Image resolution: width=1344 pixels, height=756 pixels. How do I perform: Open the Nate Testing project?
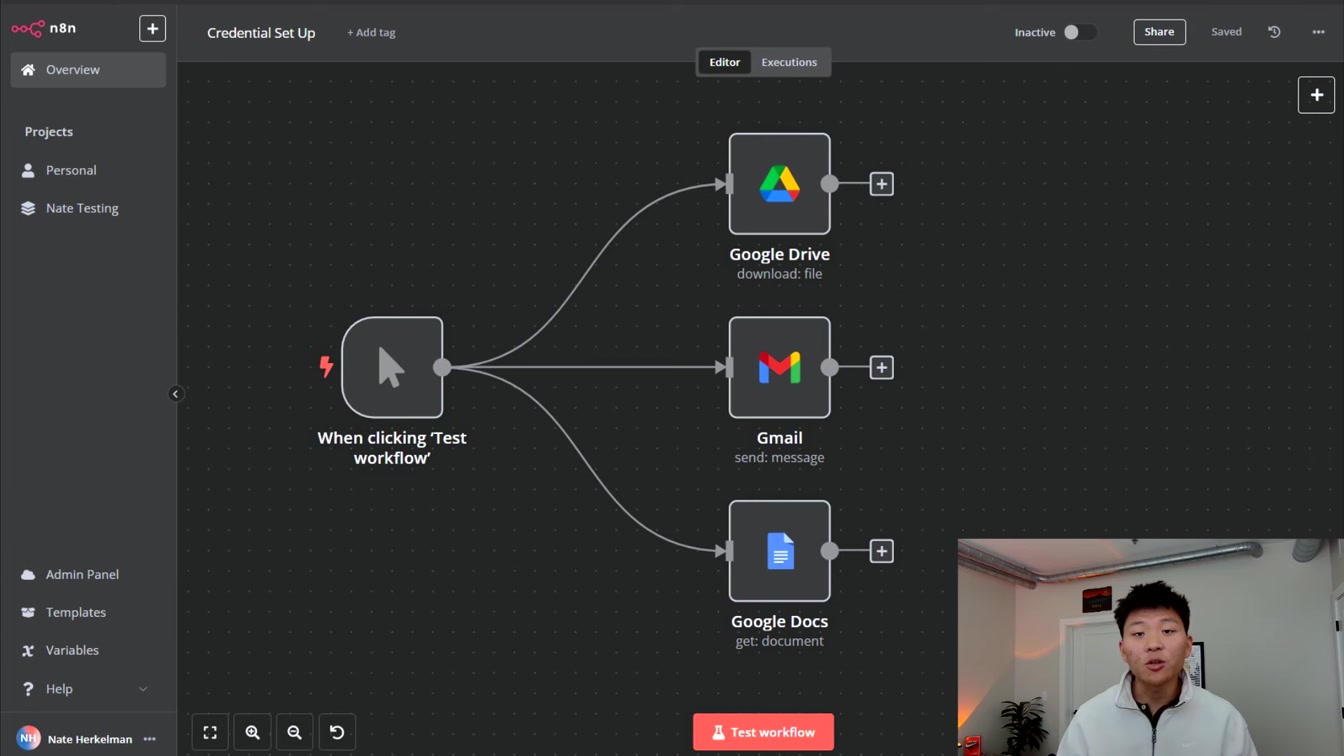point(88,208)
